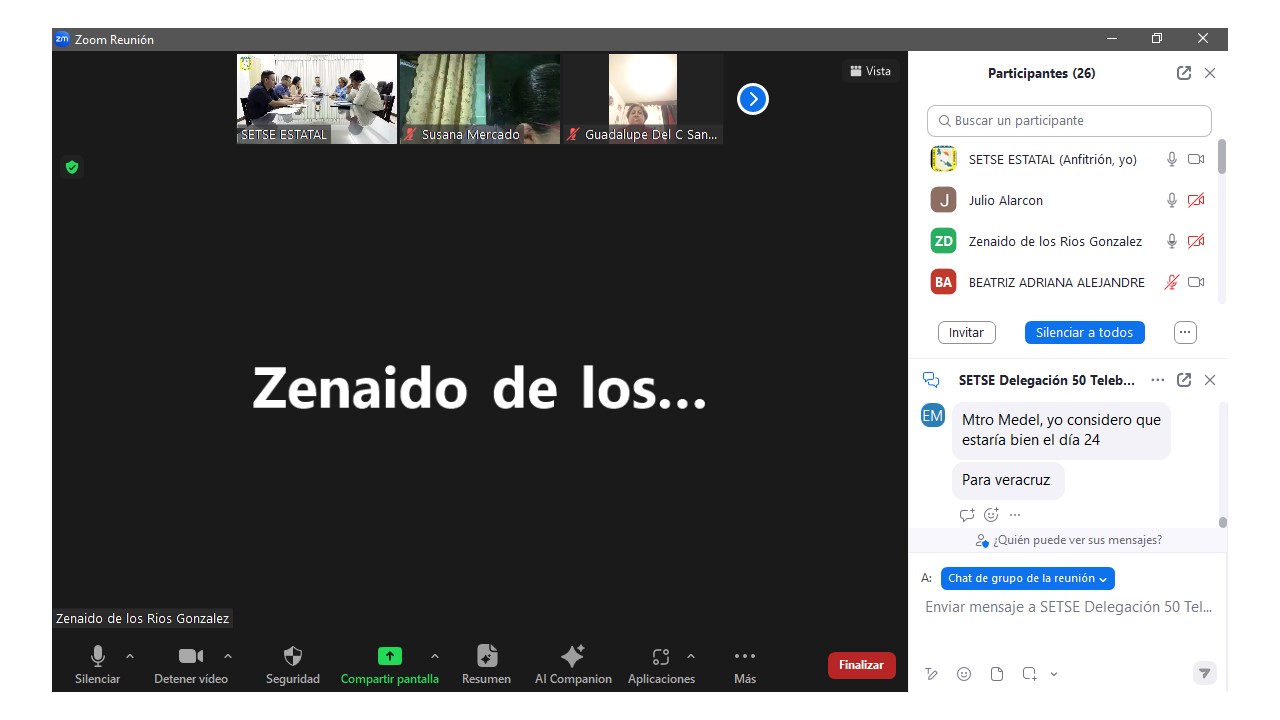Click the green Compartir pantalla icon
The height and width of the screenshot is (720, 1280).
(389, 657)
